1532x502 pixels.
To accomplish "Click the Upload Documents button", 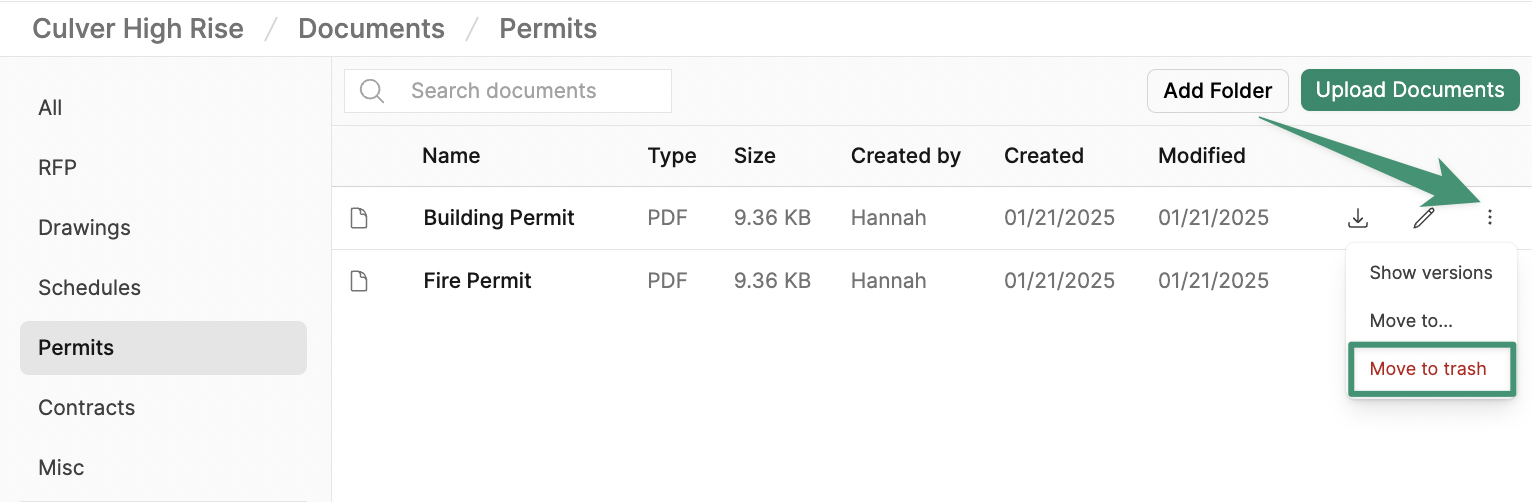I will tap(1410, 90).
